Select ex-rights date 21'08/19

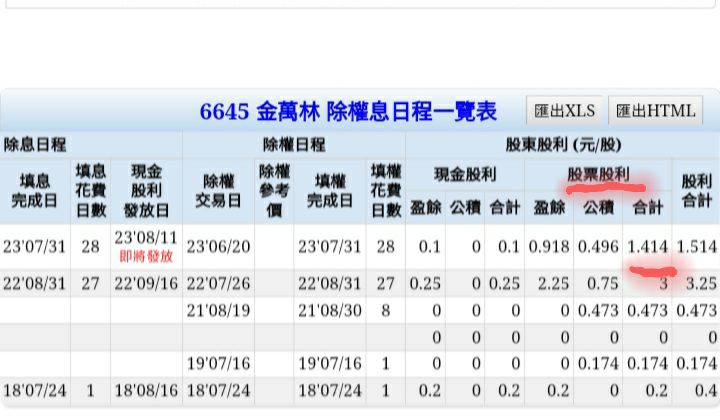pyautogui.click(x=219, y=311)
